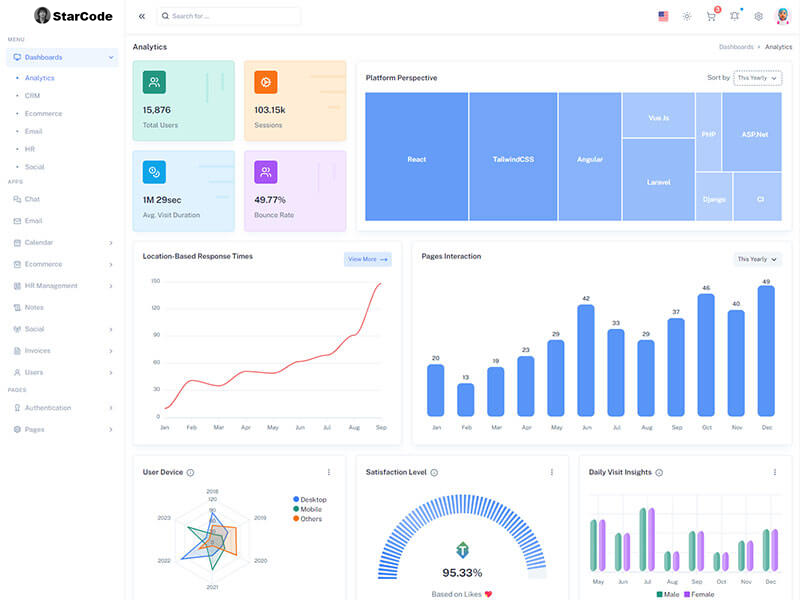Click the React block in treemap

416,158
